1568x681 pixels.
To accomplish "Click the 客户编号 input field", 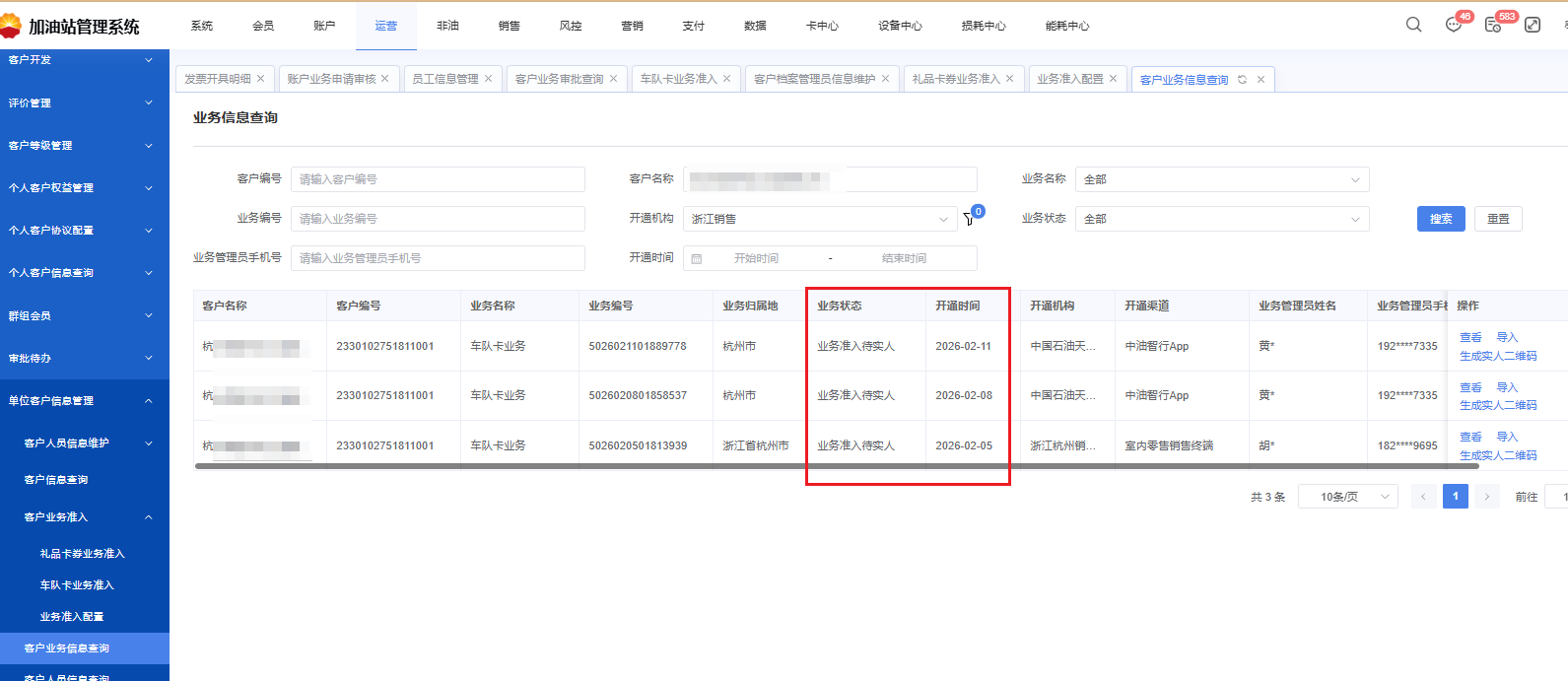I will (438, 179).
